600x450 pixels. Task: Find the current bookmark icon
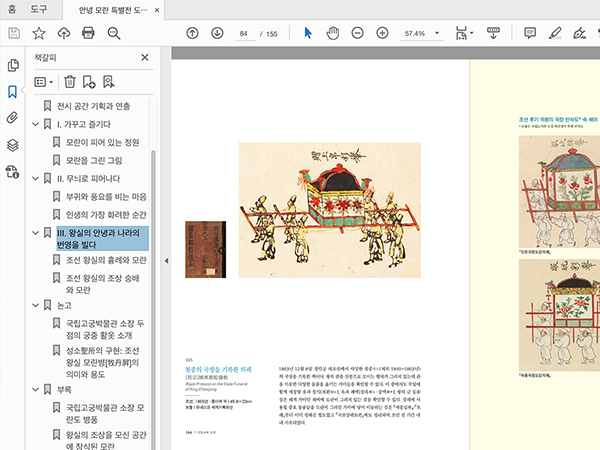click(x=109, y=82)
